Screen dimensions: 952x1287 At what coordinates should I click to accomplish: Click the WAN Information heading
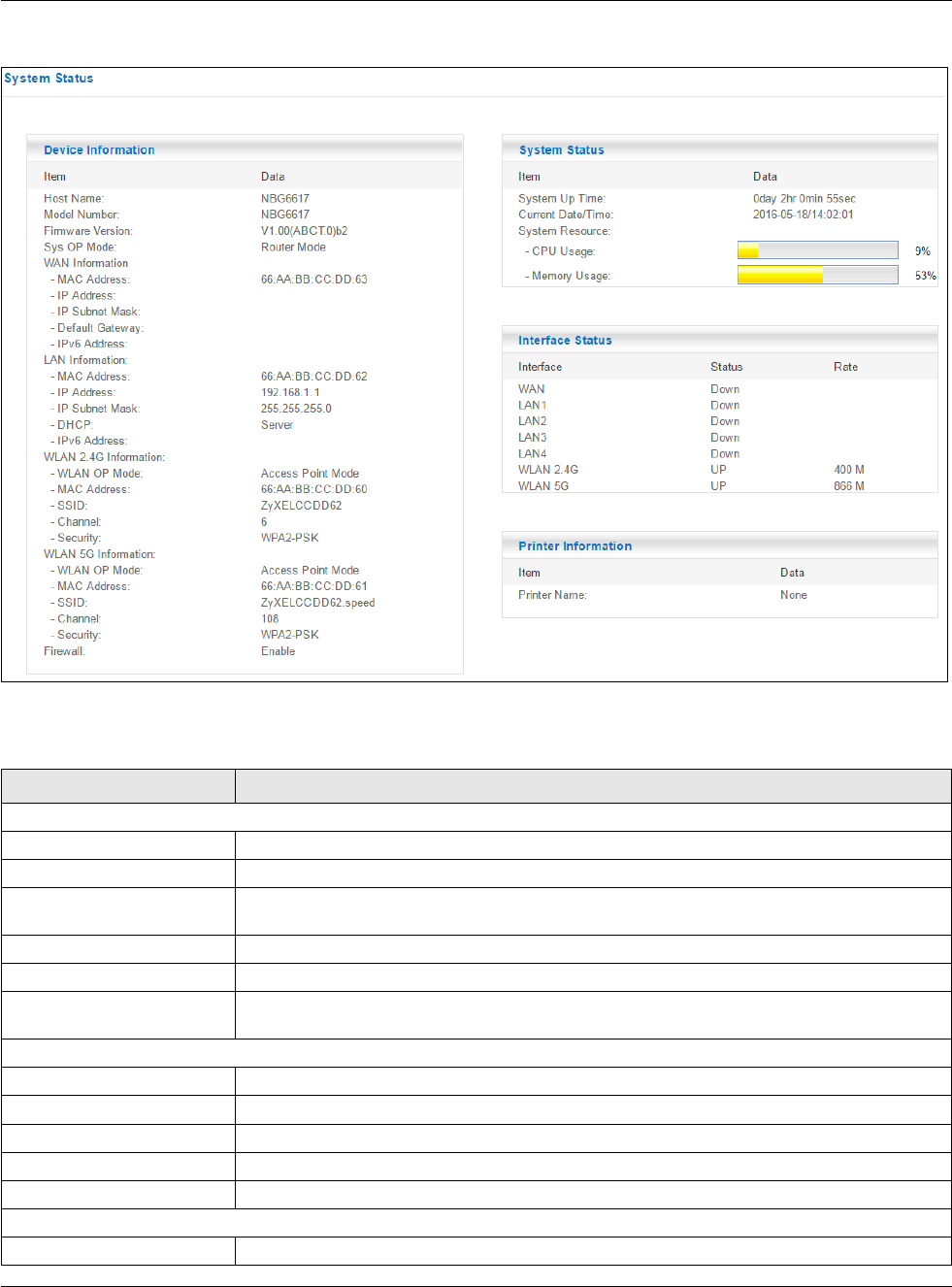(85, 263)
